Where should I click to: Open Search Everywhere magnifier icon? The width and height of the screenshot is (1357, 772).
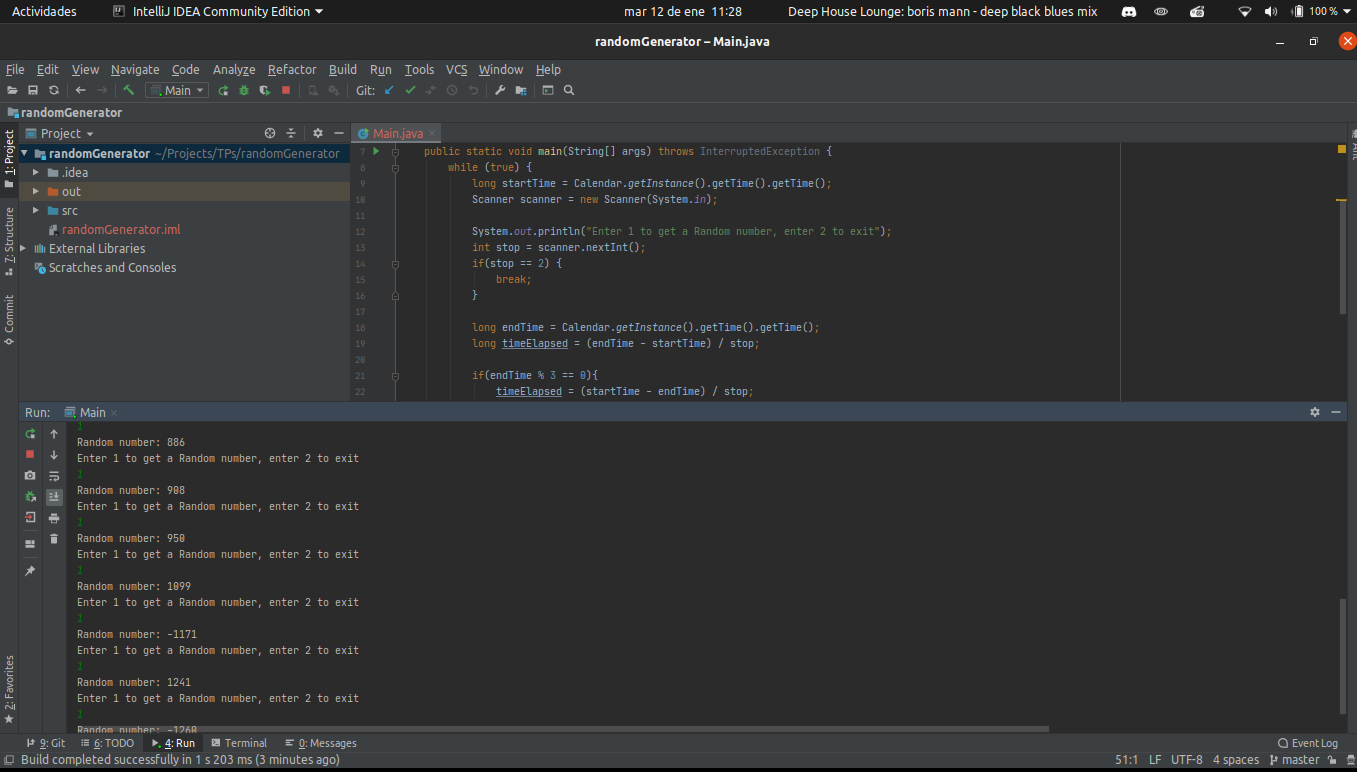[569, 90]
